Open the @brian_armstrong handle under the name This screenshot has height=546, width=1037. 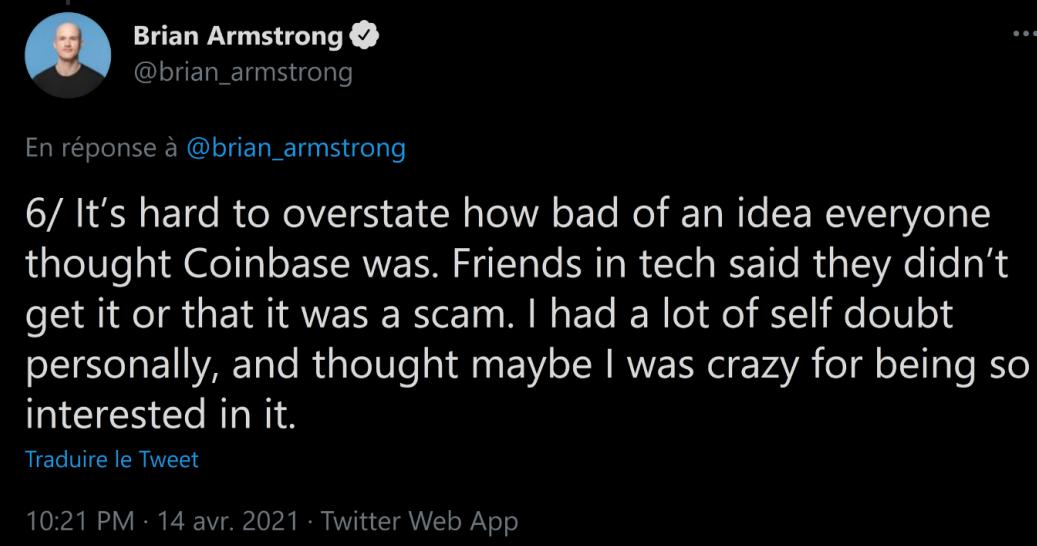pos(242,73)
